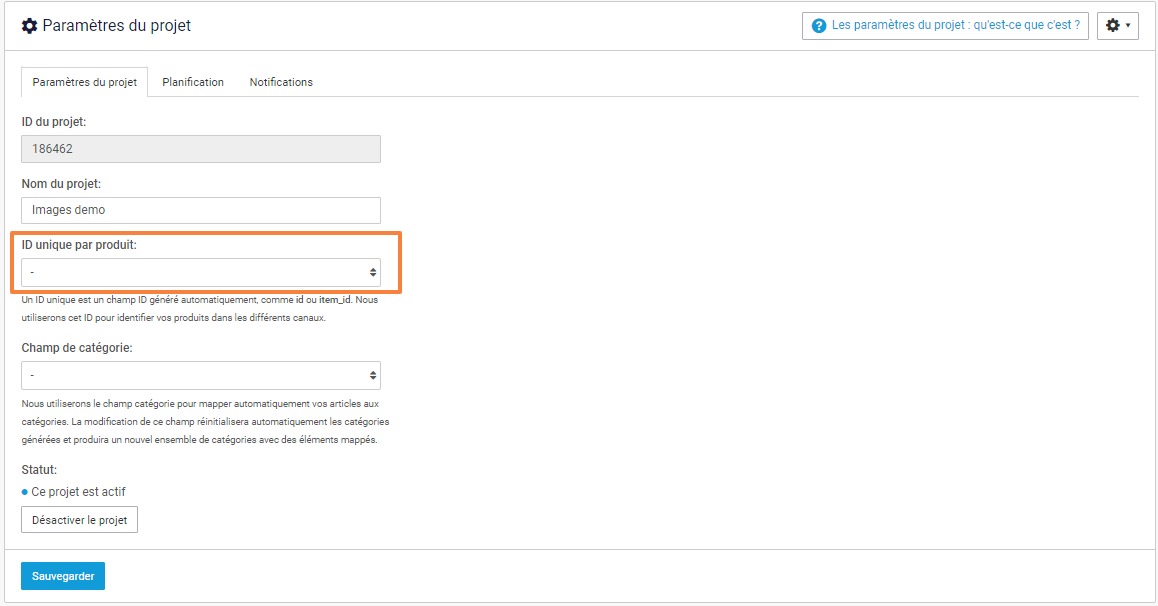Click the "Champ de catégorie:" label
Screen dimensions: 1158x606
tap(77, 348)
